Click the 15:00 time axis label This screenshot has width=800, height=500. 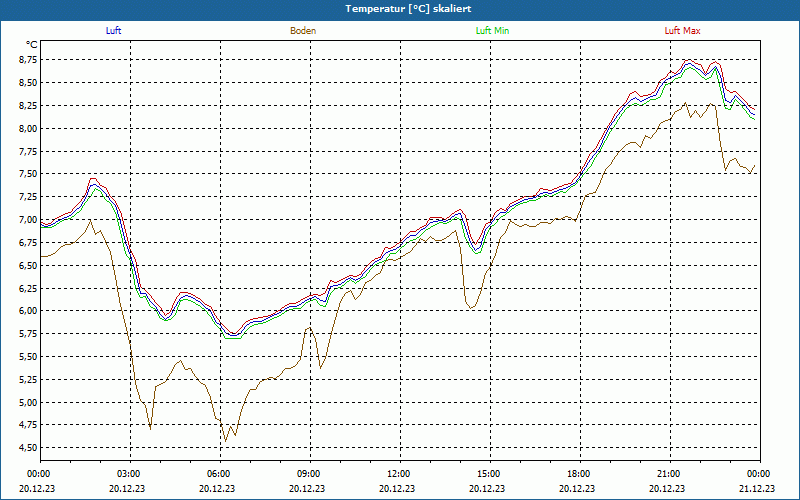pos(487,474)
